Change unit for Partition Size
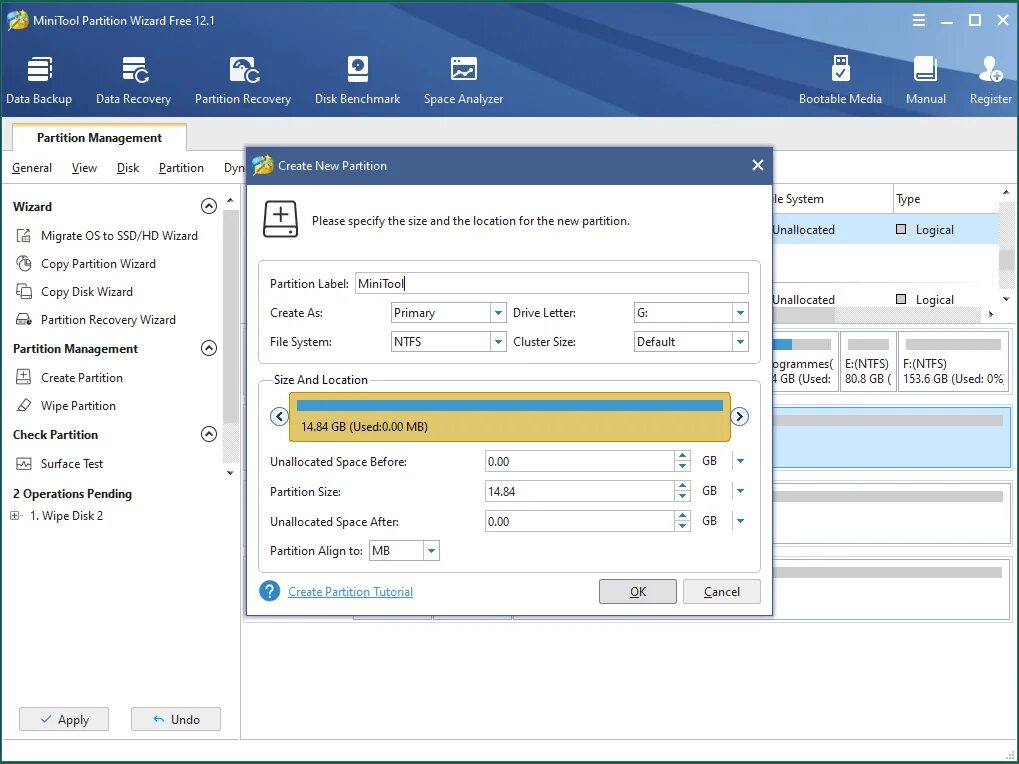The width and height of the screenshot is (1019, 764). click(740, 491)
